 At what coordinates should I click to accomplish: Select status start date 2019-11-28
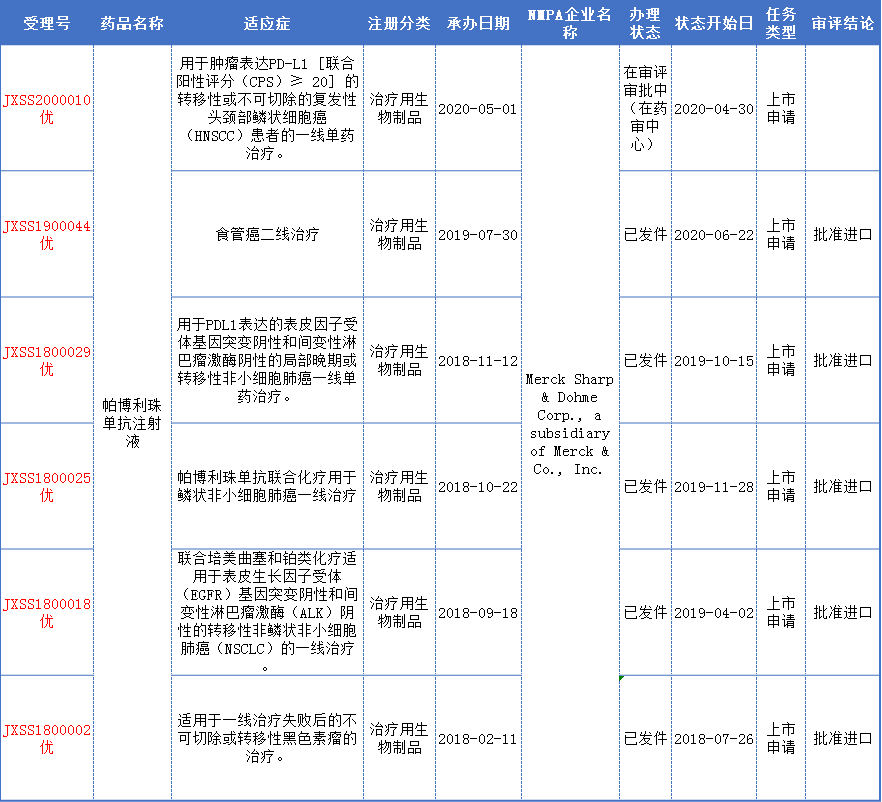[x=714, y=486]
